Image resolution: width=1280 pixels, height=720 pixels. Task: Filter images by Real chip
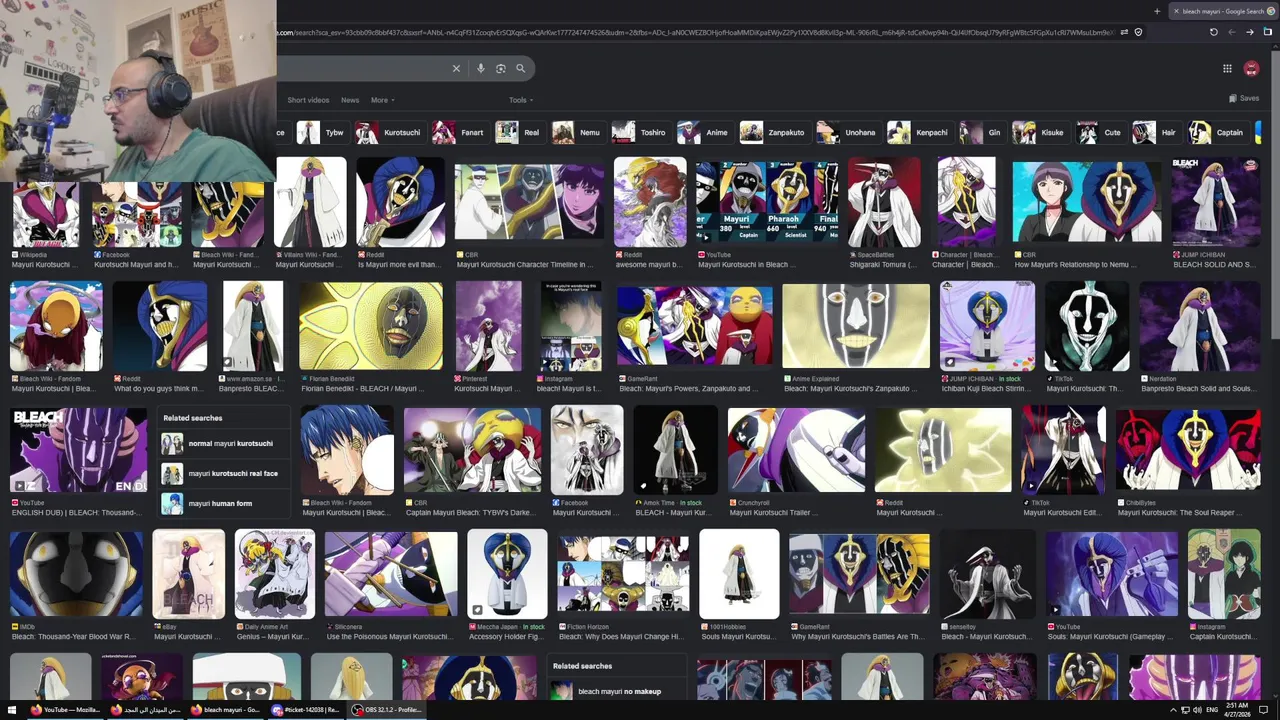[x=520, y=132]
